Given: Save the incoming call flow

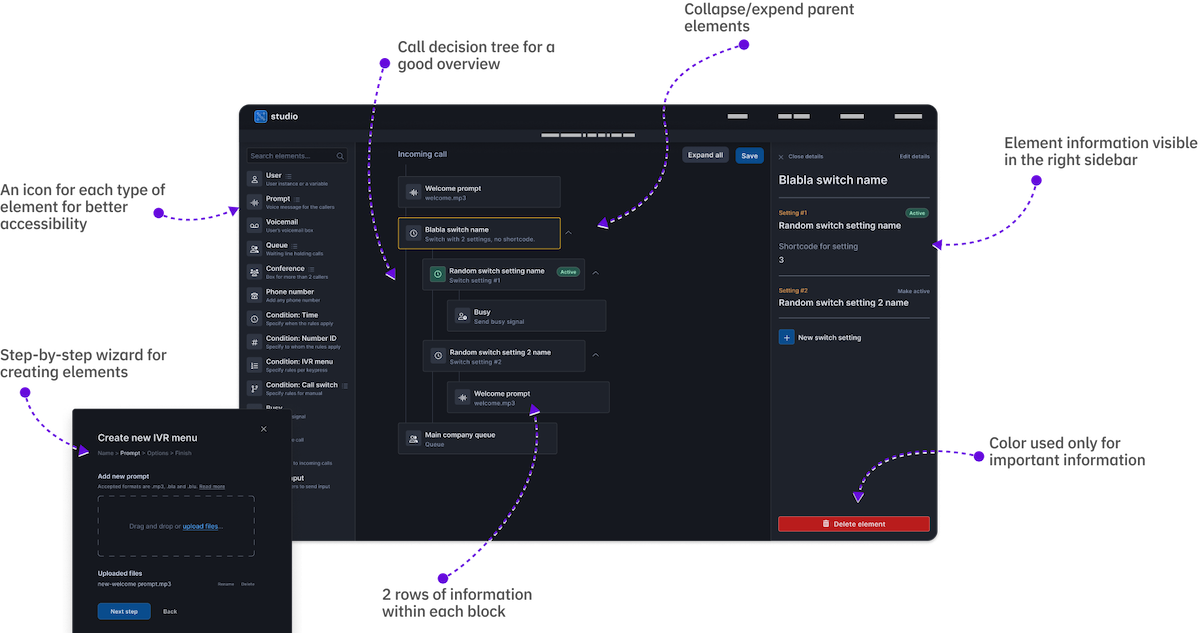Looking at the screenshot, I should click(x=749, y=155).
